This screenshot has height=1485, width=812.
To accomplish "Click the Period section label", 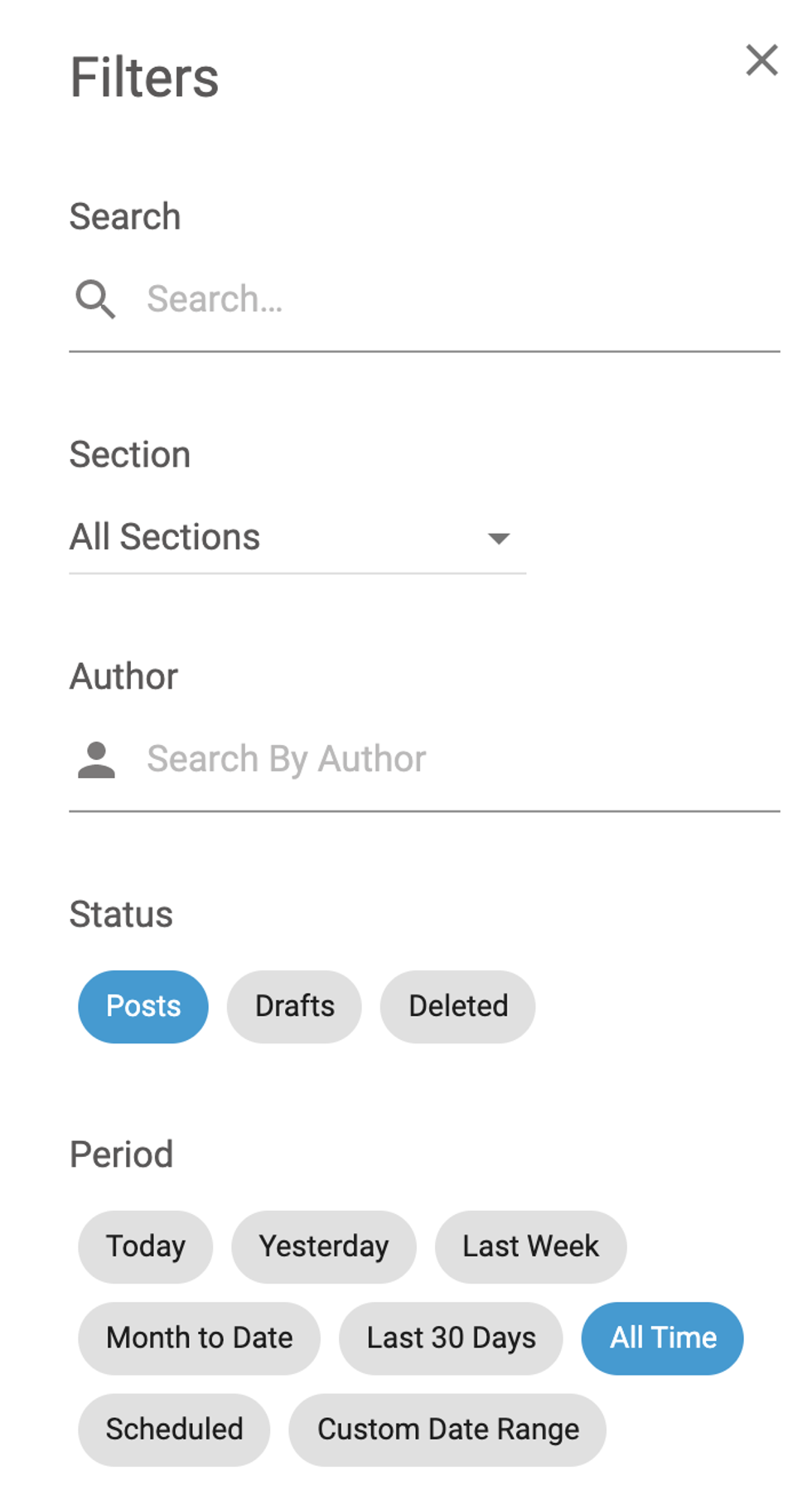I will pos(121,1154).
